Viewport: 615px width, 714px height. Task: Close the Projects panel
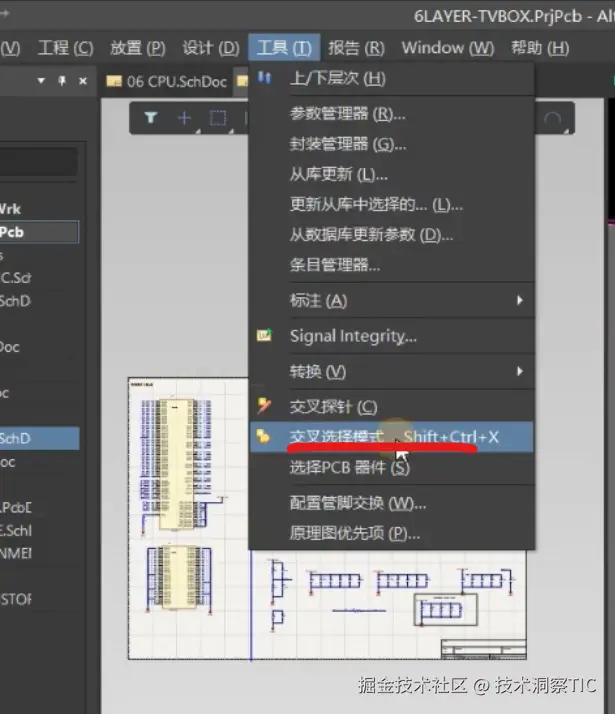click(x=82, y=81)
